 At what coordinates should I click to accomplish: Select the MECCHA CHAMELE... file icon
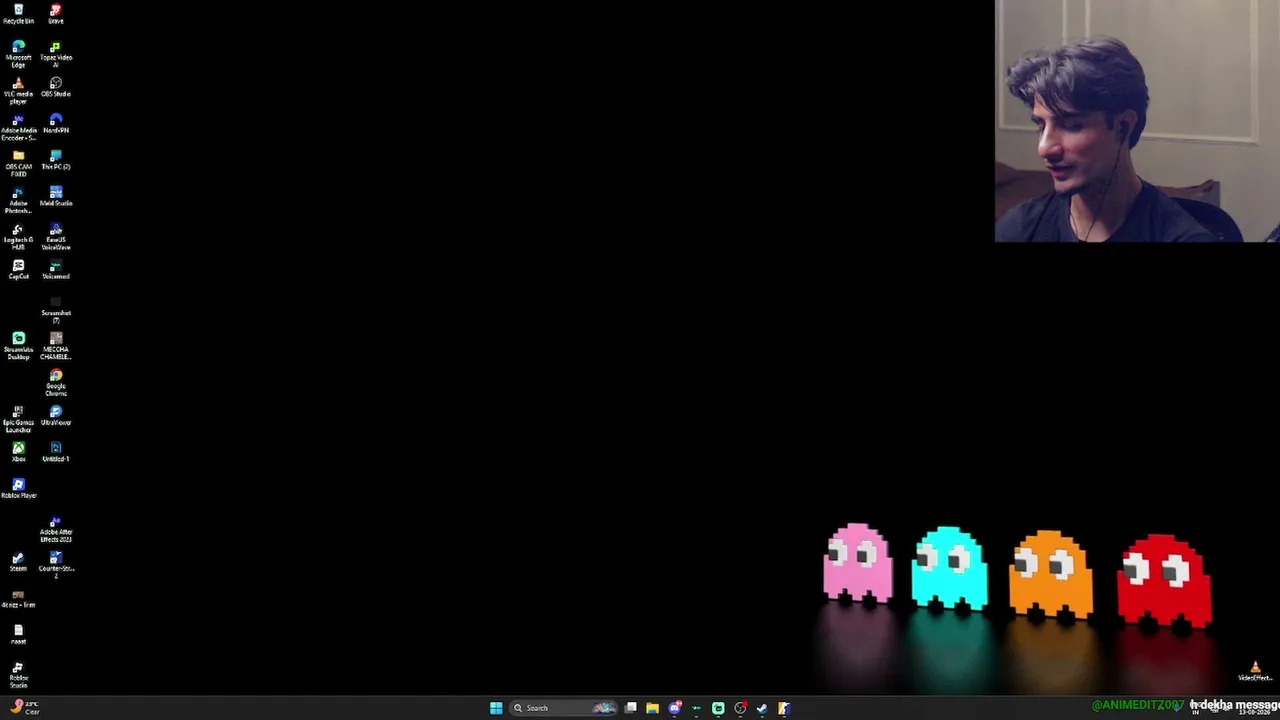(x=56, y=346)
